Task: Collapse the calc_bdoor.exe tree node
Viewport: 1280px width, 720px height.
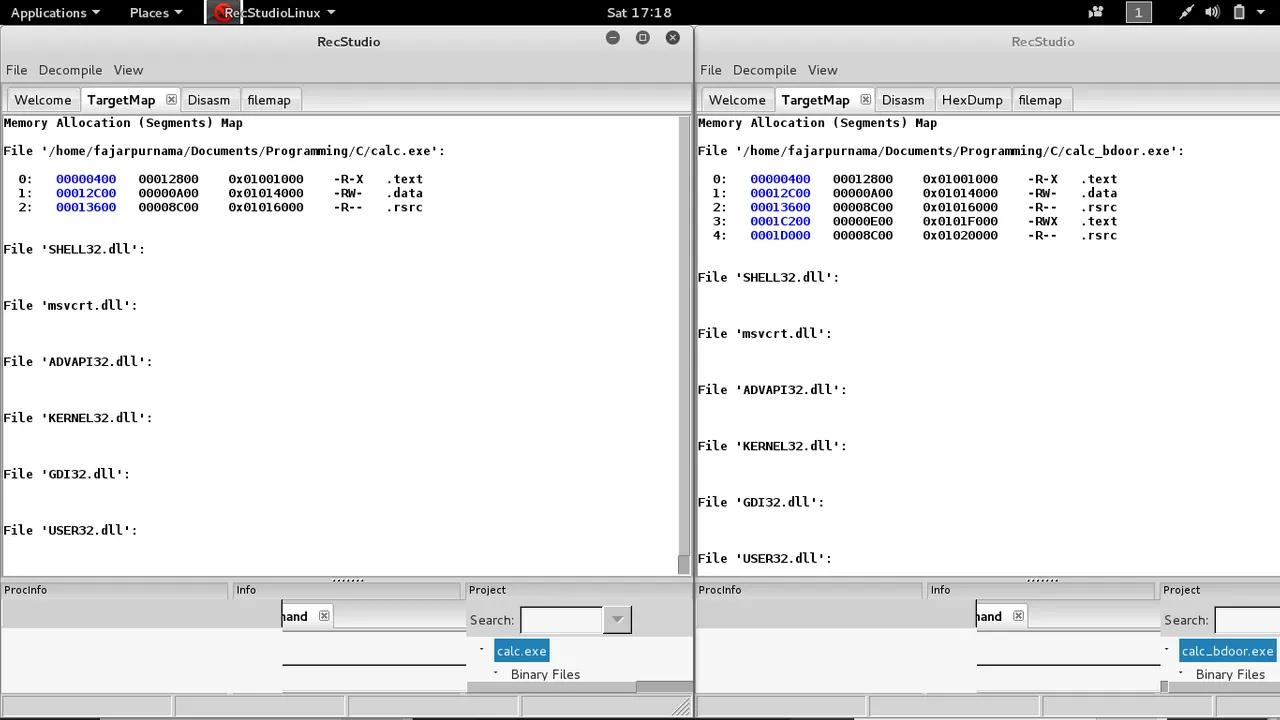Action: 1166,650
